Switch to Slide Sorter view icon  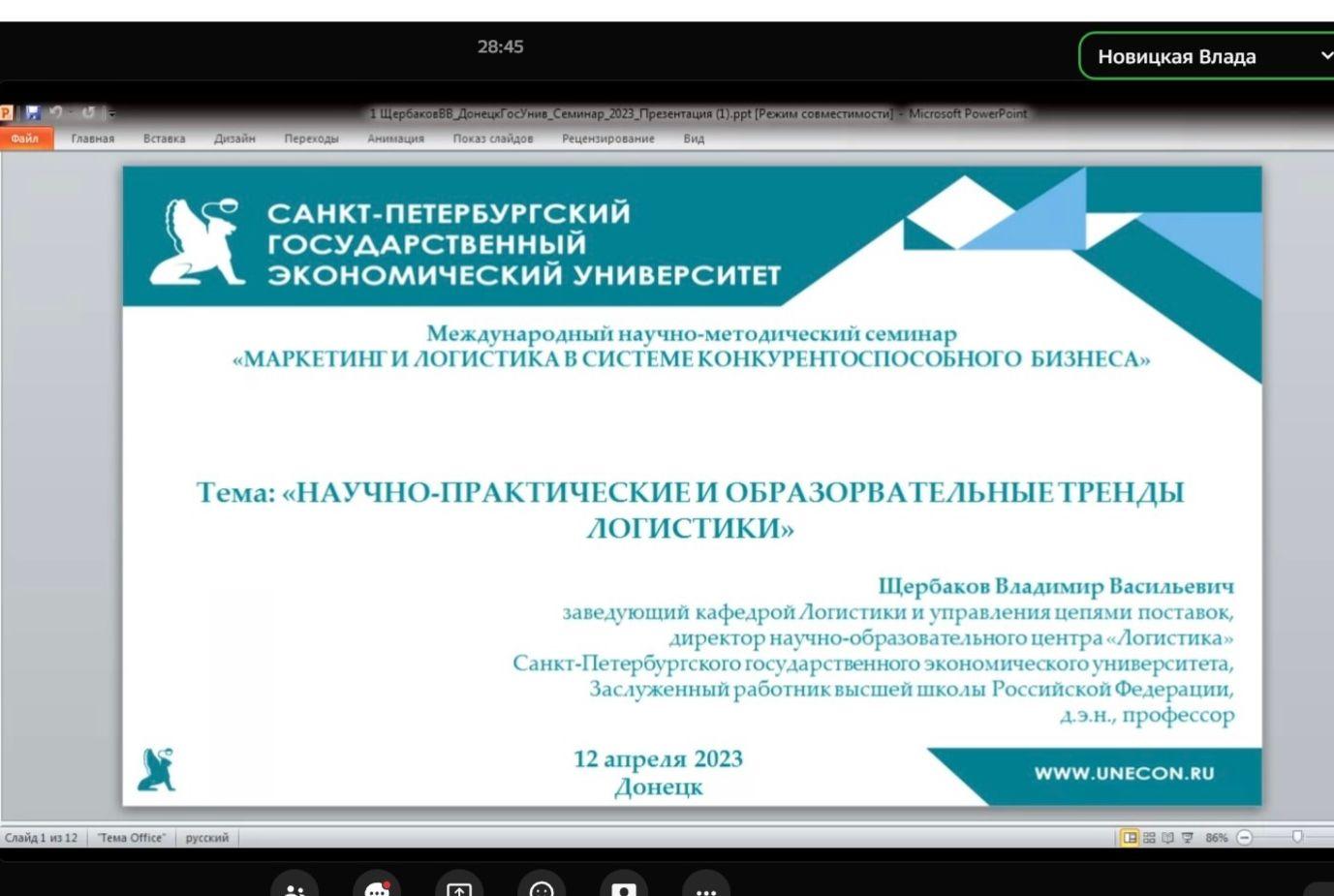point(1149,837)
